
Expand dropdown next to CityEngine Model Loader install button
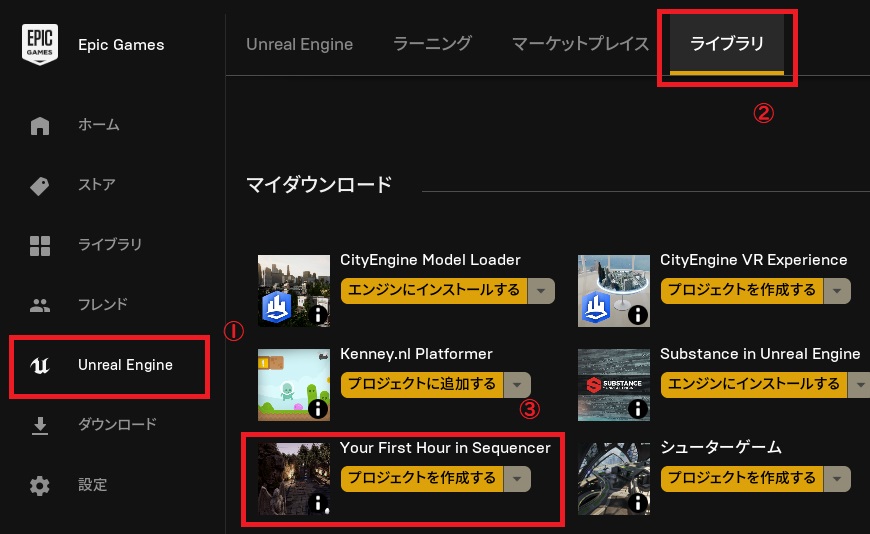click(541, 290)
